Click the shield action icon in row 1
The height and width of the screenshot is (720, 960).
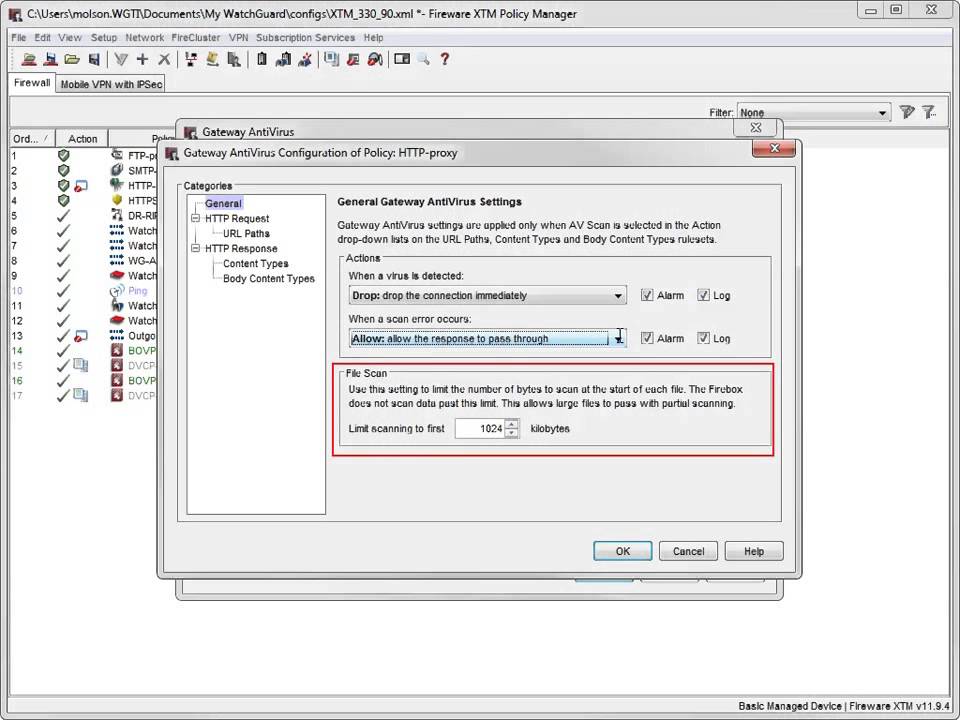[x=63, y=156]
